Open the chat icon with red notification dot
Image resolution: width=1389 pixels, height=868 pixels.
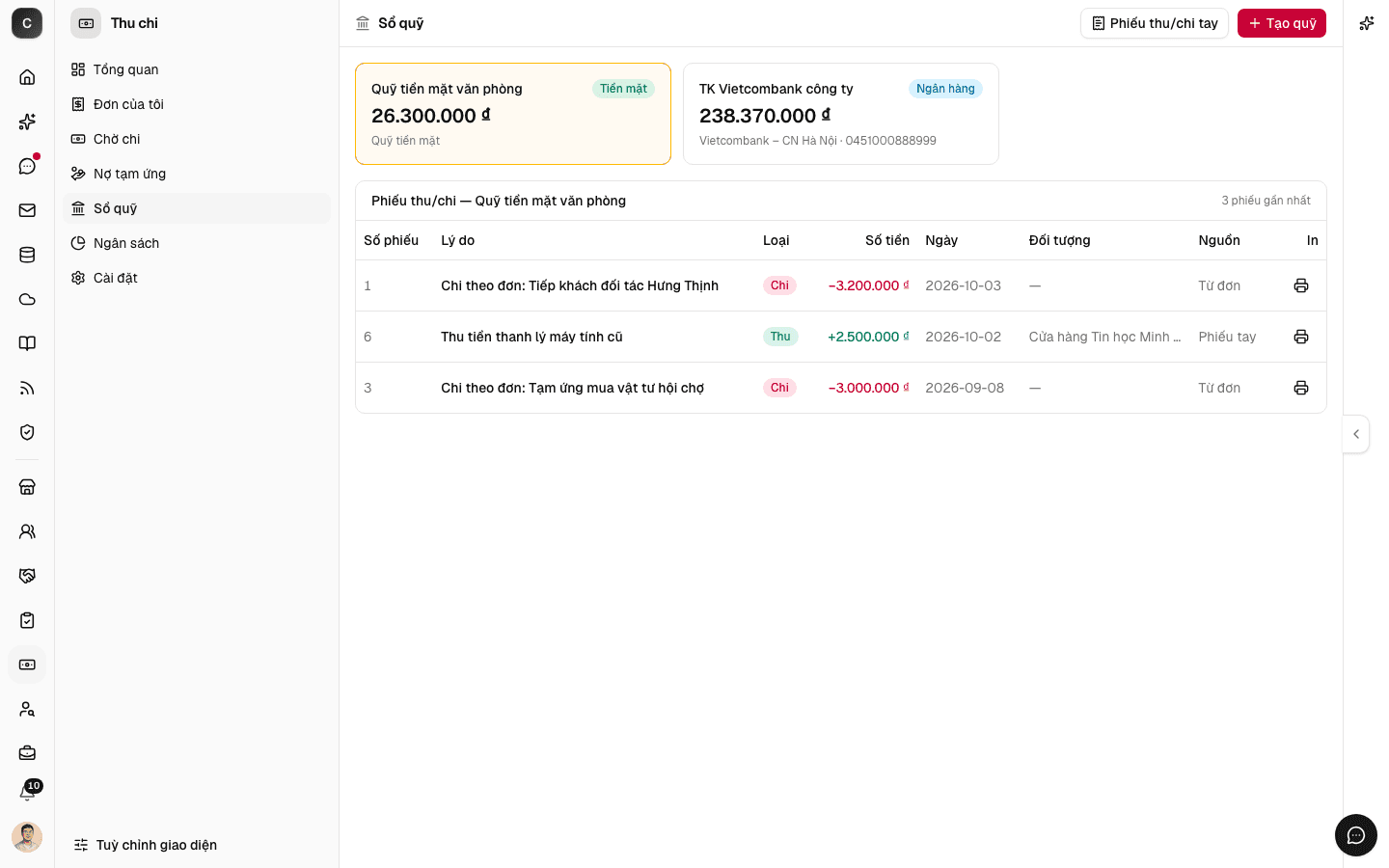27,166
